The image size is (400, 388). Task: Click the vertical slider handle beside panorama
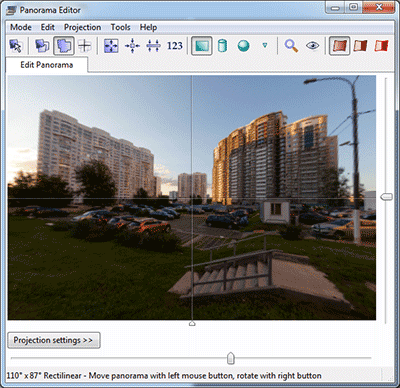[x=387, y=197]
